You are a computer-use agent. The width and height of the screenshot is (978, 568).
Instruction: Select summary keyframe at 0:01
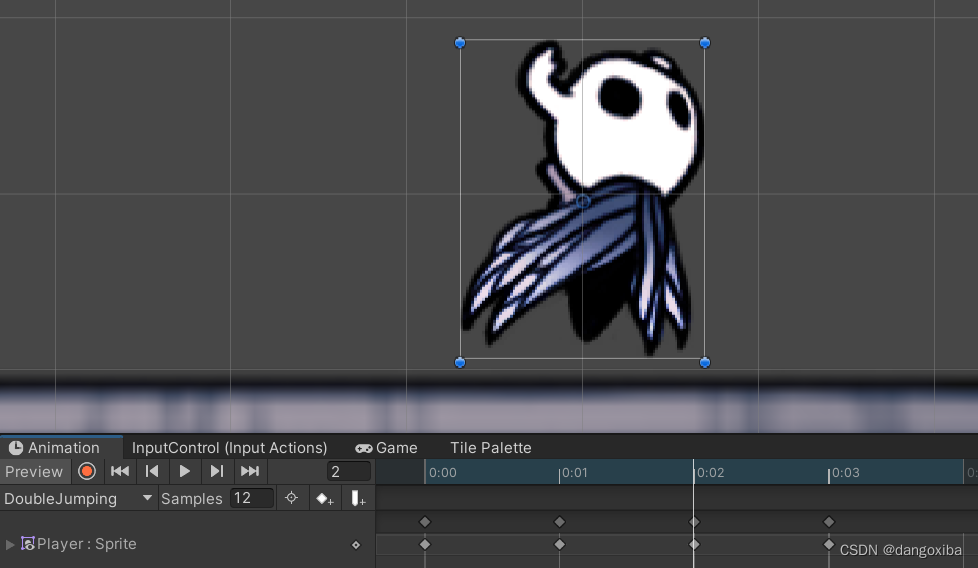559,522
